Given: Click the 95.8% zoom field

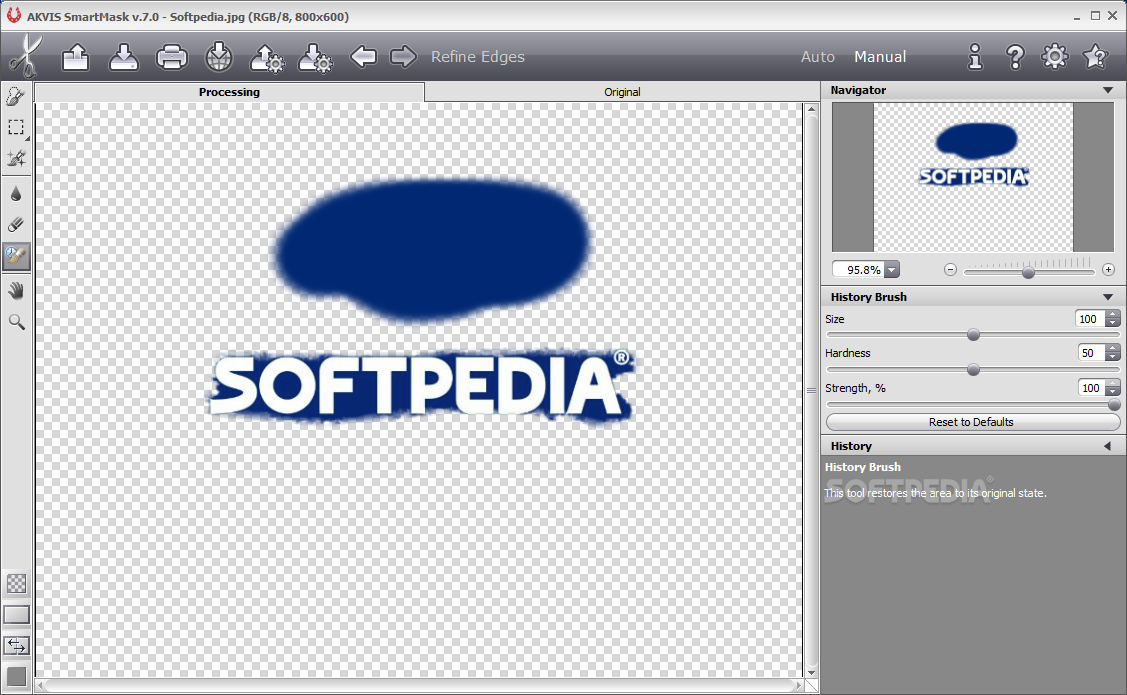Looking at the screenshot, I should click(859, 270).
